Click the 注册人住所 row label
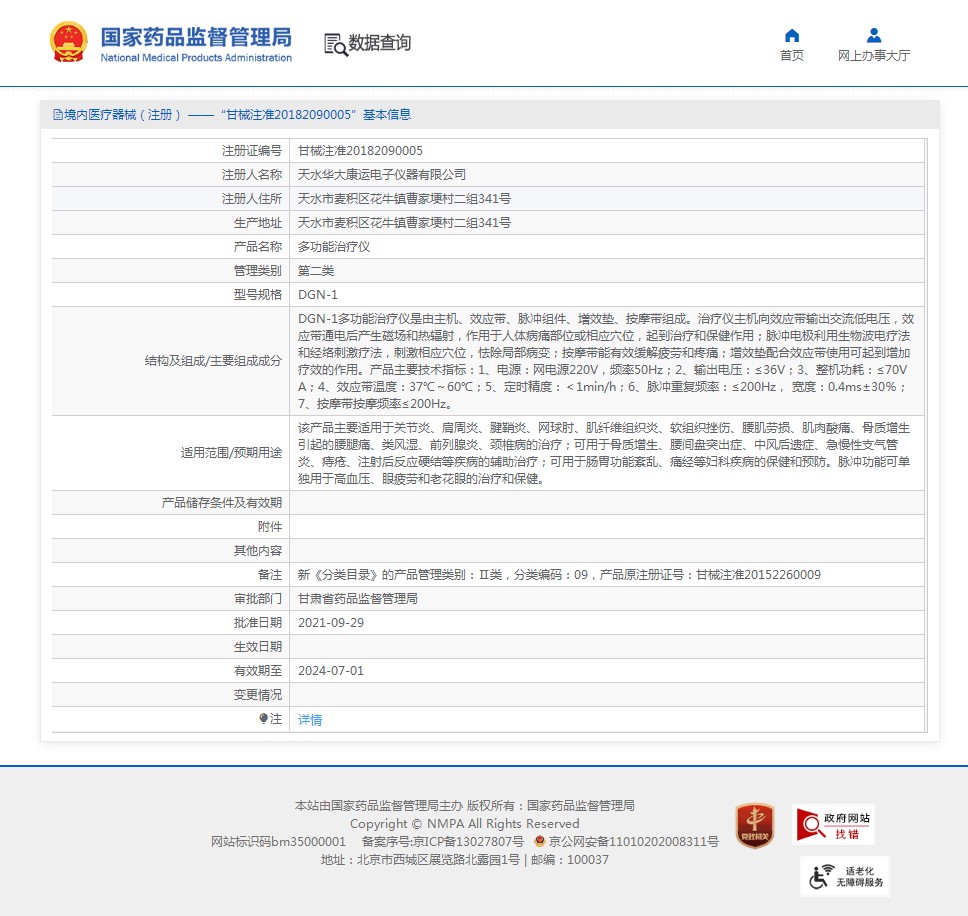Screen dimensions: 968x916 tap(252, 199)
